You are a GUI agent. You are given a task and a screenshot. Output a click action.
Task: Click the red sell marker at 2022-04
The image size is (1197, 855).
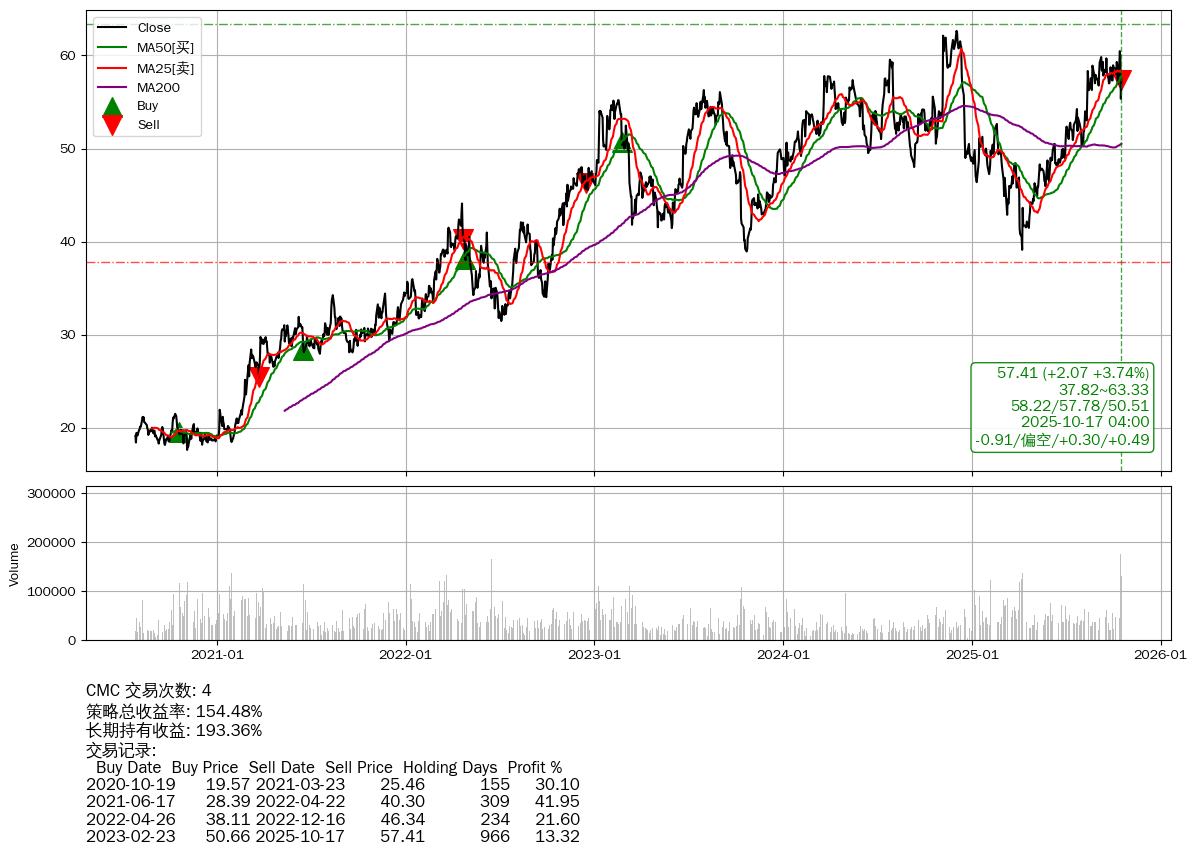[x=463, y=239]
